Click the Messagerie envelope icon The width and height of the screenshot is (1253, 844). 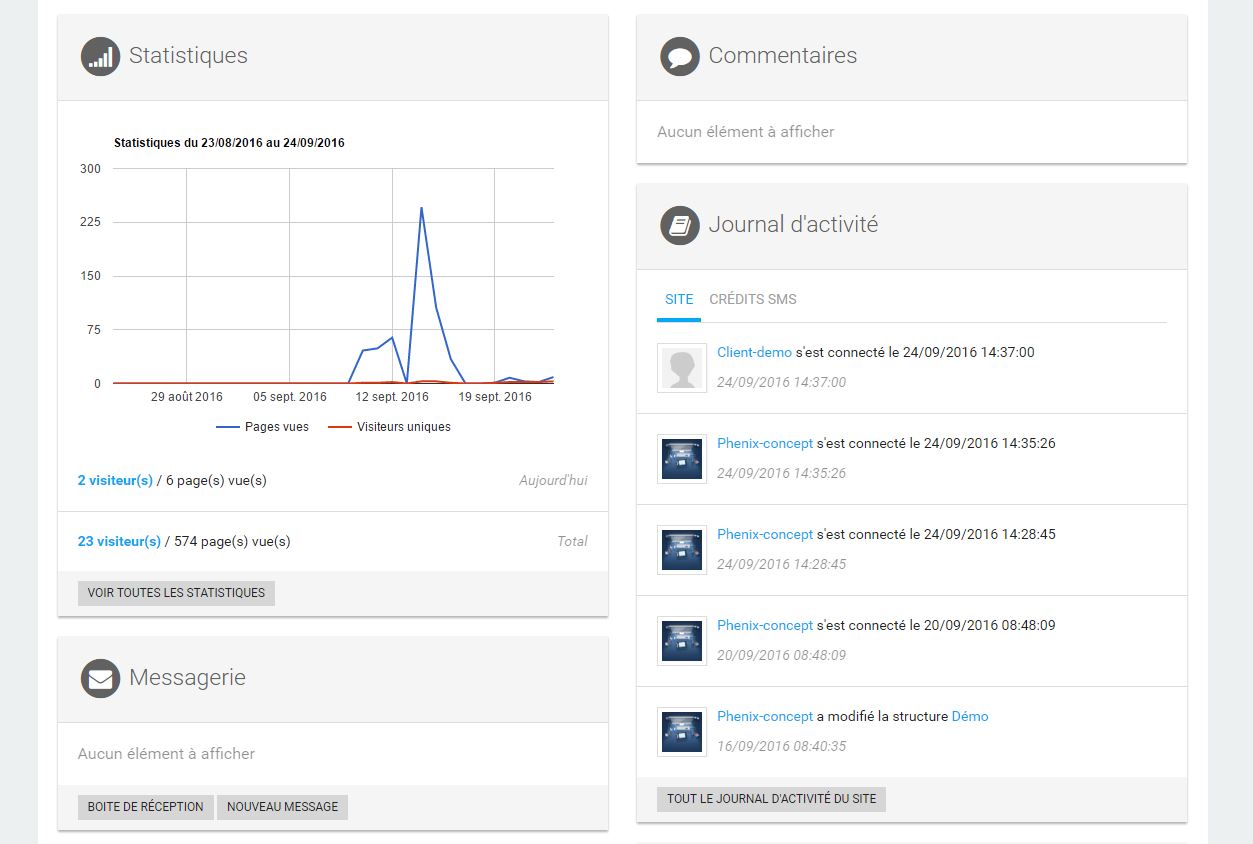coord(100,678)
